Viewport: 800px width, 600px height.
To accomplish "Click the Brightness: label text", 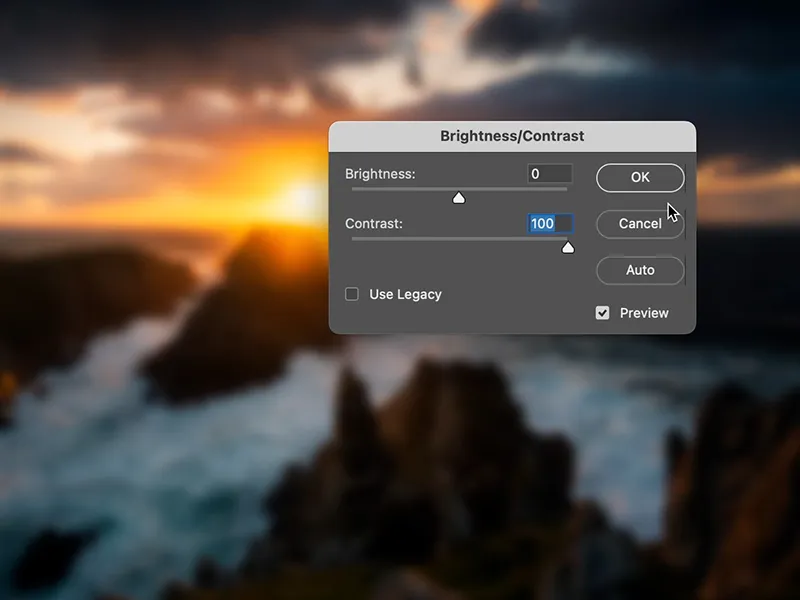I will [x=380, y=174].
